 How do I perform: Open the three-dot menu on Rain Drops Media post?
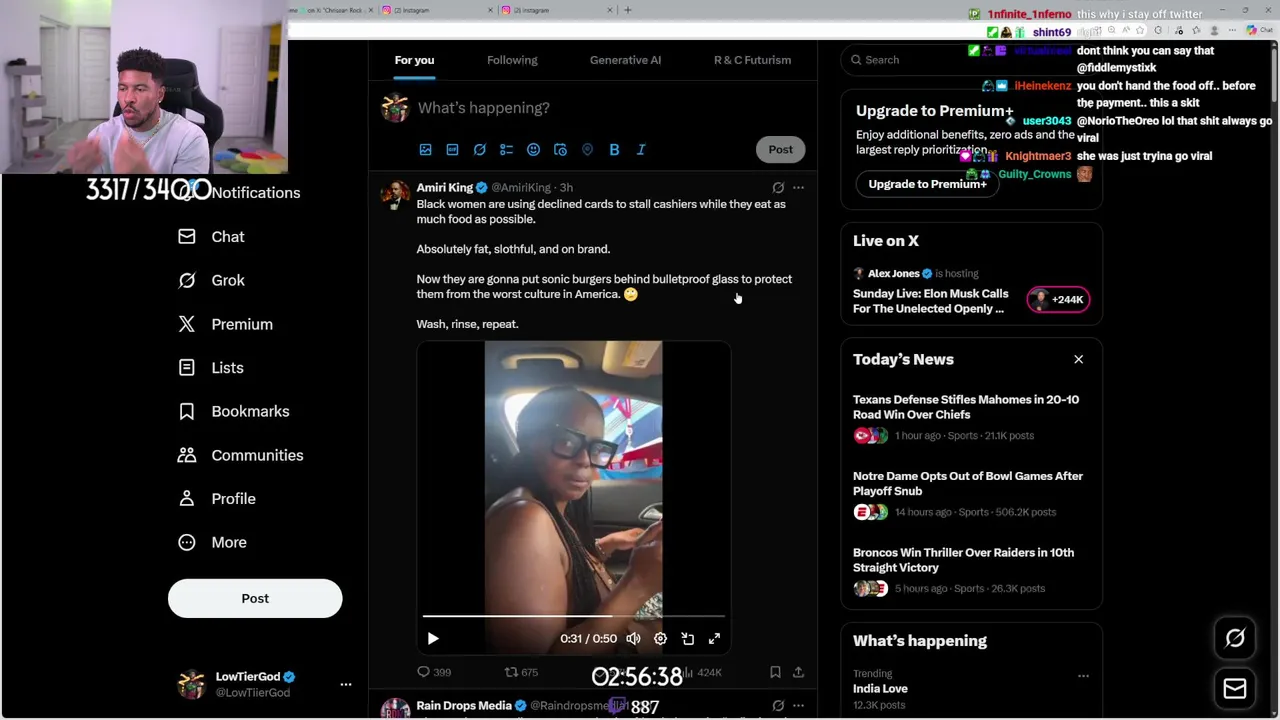pos(798,706)
